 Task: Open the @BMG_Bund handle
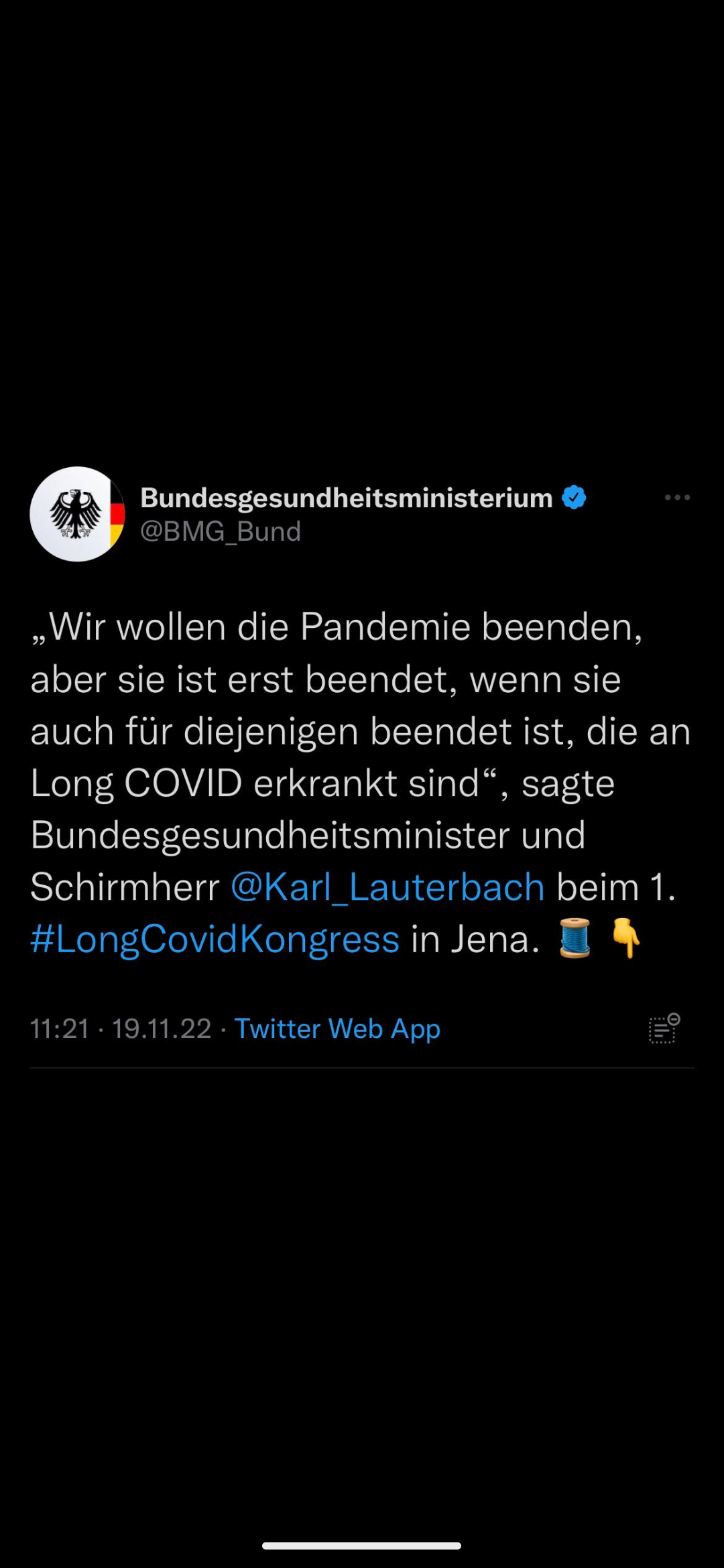tap(221, 531)
